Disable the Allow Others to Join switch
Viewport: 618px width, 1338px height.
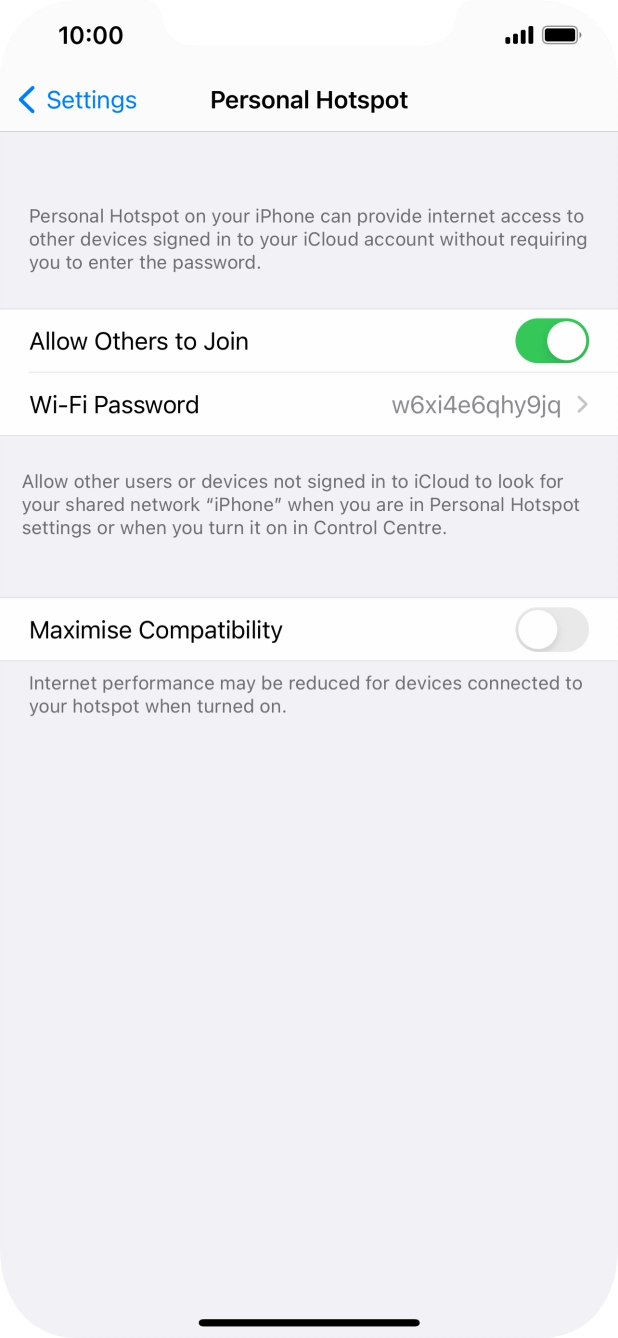[552, 341]
